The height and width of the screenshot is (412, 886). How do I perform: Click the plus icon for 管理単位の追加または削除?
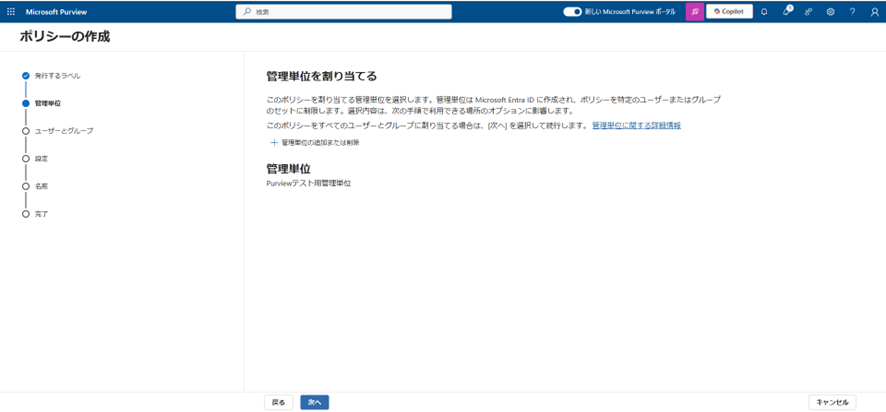[x=274, y=143]
